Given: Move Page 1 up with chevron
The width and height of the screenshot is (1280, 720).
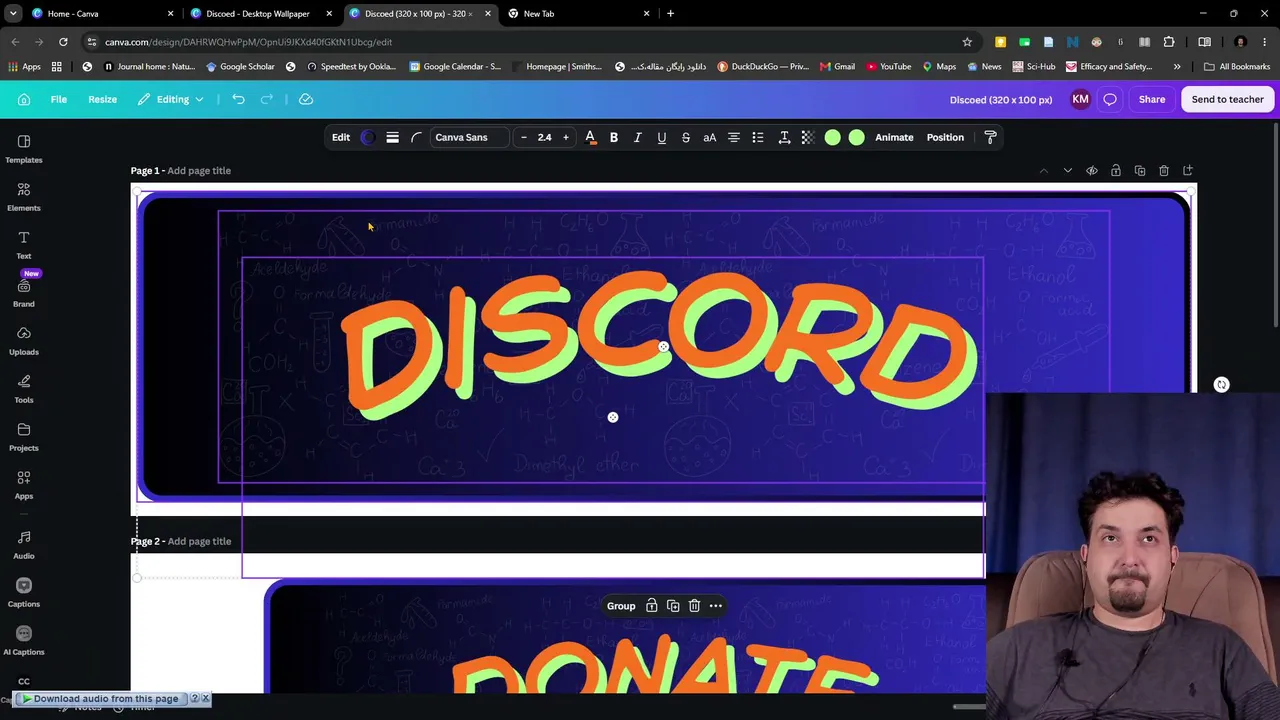Looking at the screenshot, I should click(1044, 171).
